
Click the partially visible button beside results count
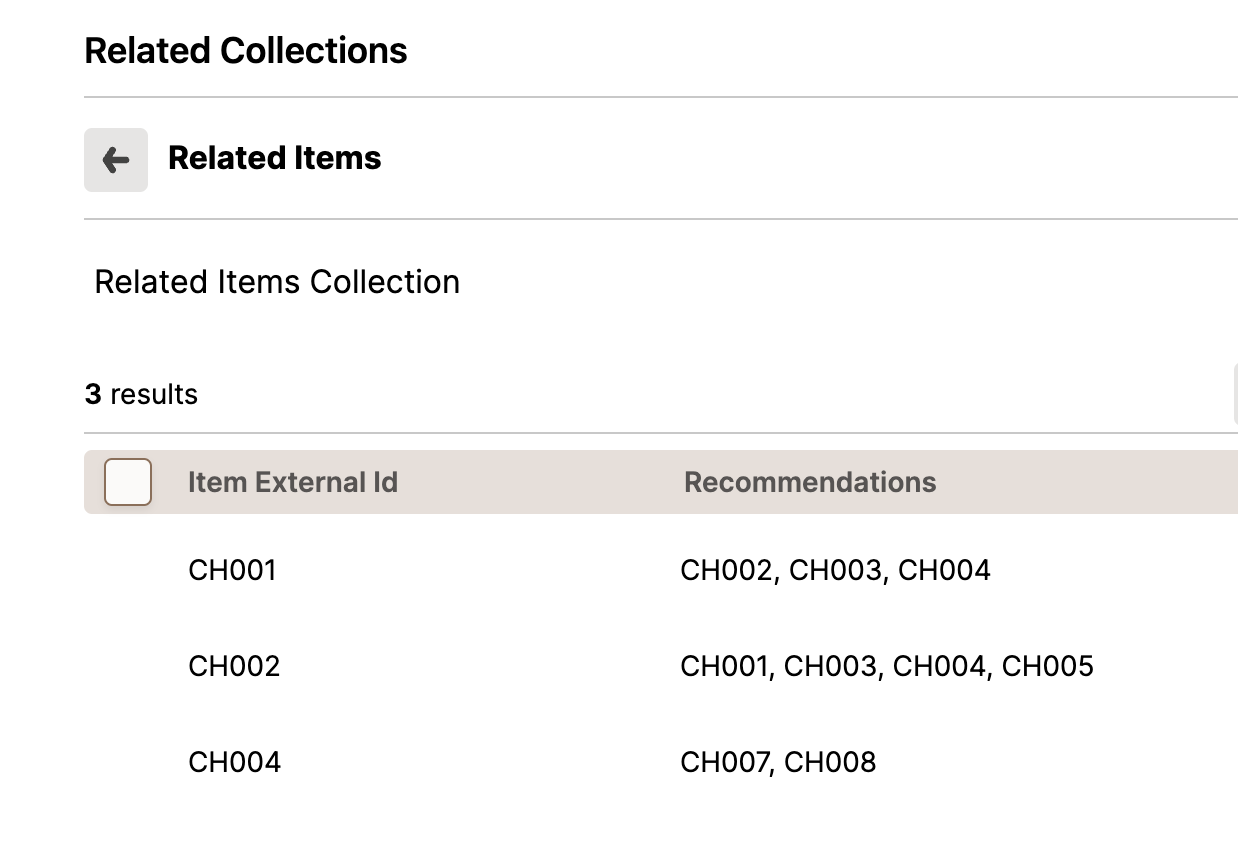[1235, 394]
